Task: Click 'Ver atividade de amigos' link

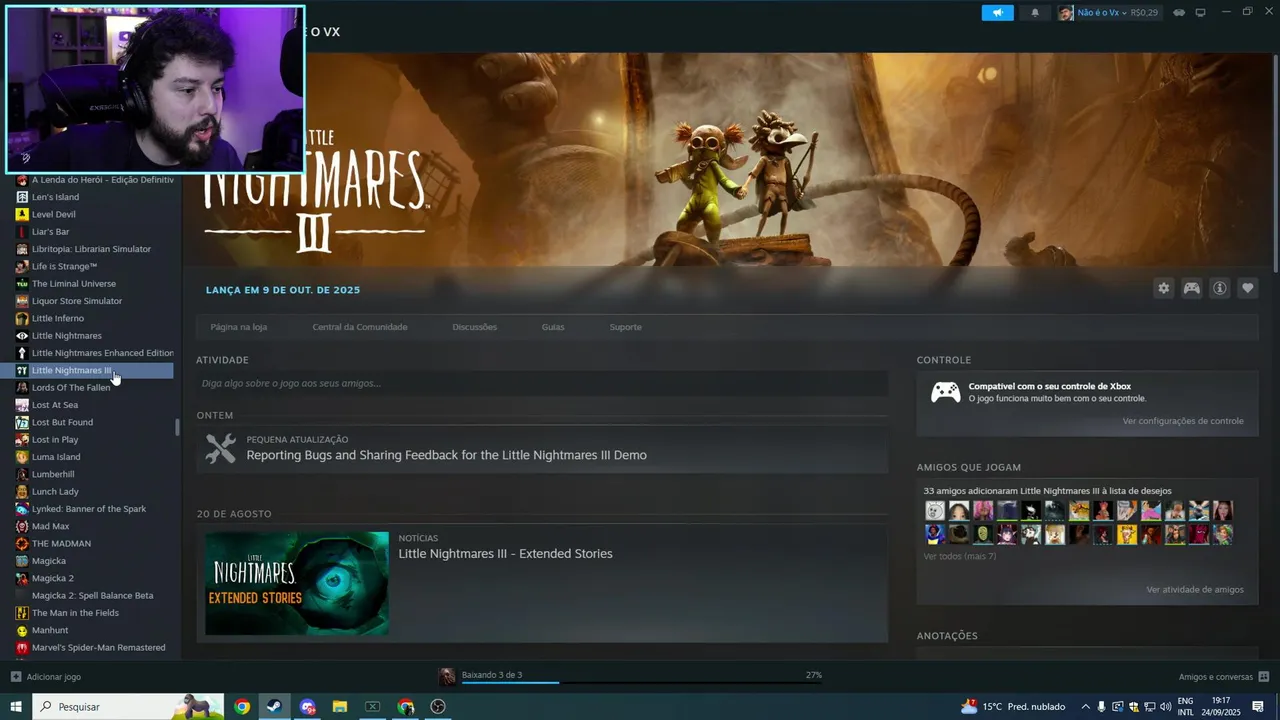Action: [x=1194, y=590]
